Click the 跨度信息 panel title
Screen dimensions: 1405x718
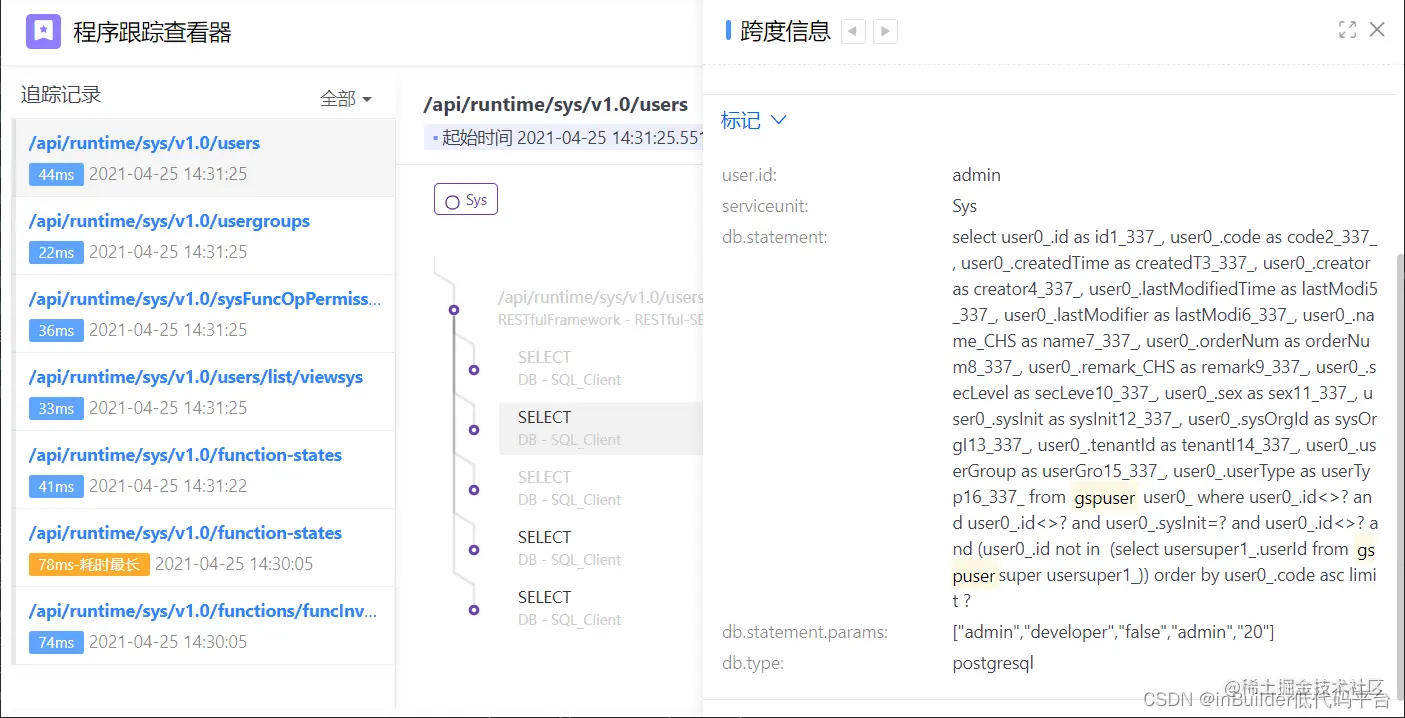pos(785,31)
